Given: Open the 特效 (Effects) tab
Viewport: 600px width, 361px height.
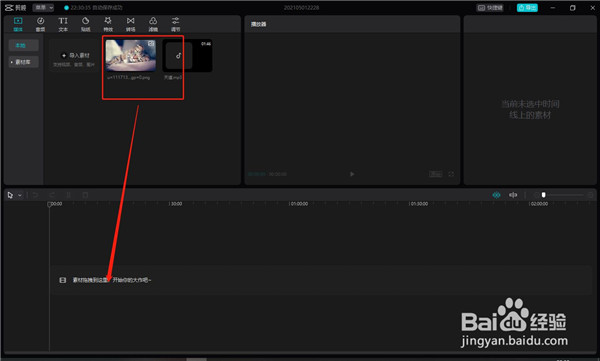Looking at the screenshot, I should [x=108, y=24].
